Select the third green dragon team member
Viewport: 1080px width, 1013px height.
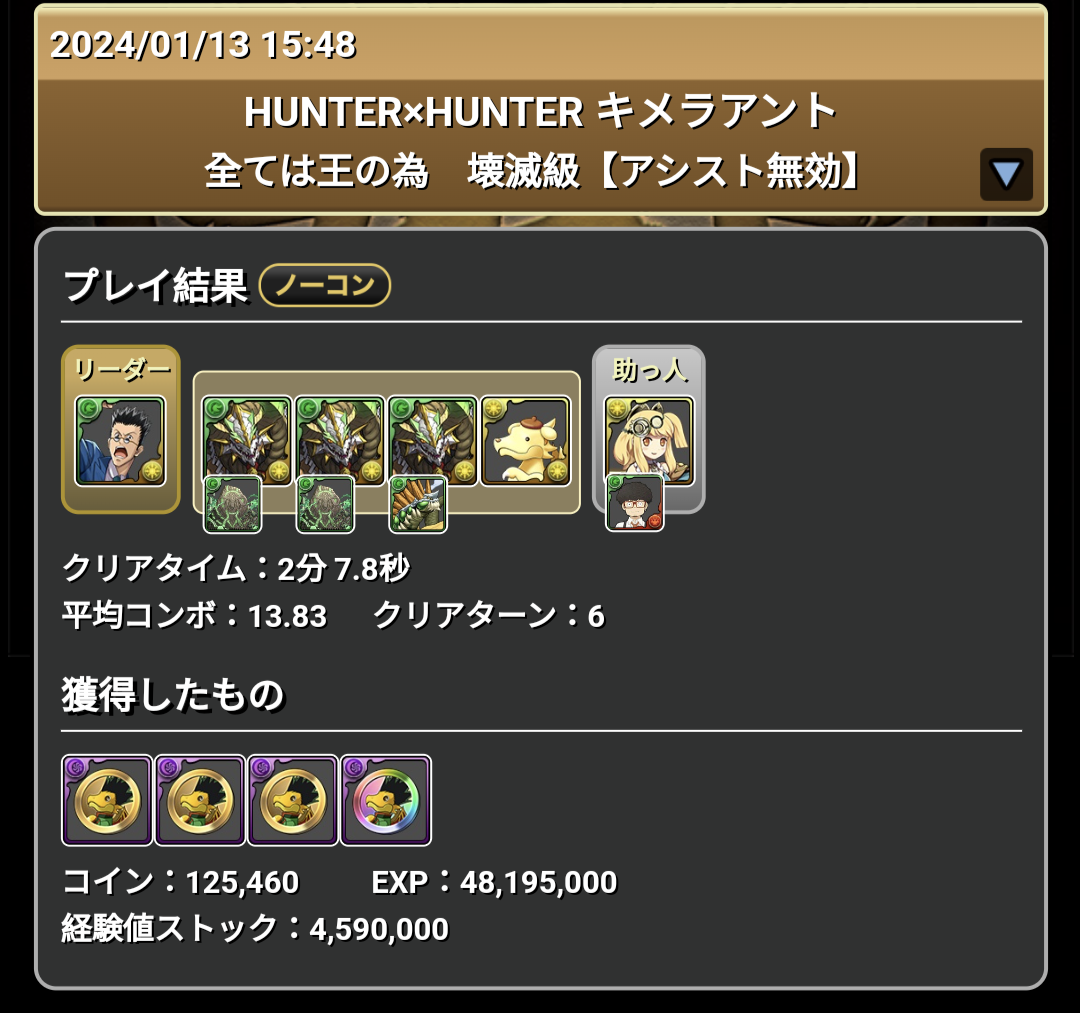(x=433, y=441)
